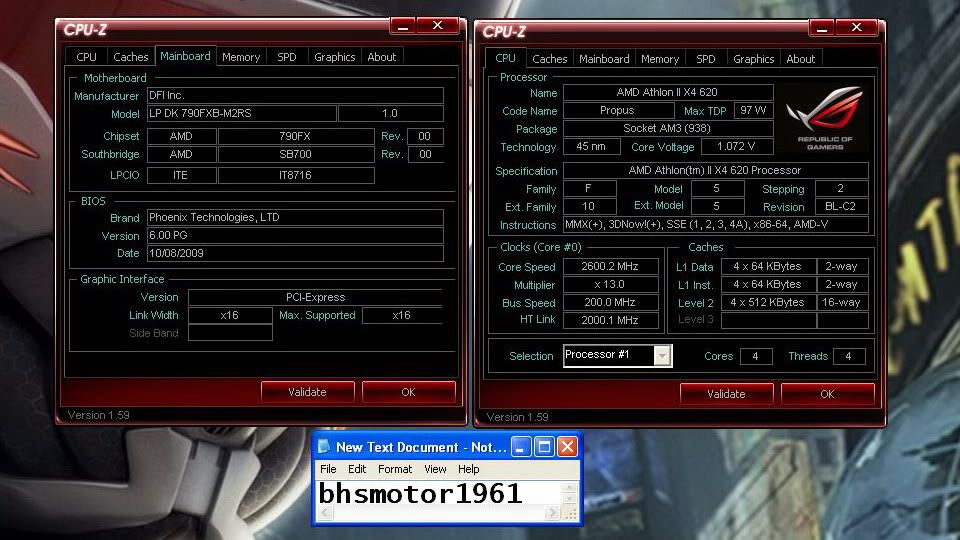This screenshot has height=540, width=960.
Task: Click OK in left CPU-Z window
Action: 408,392
